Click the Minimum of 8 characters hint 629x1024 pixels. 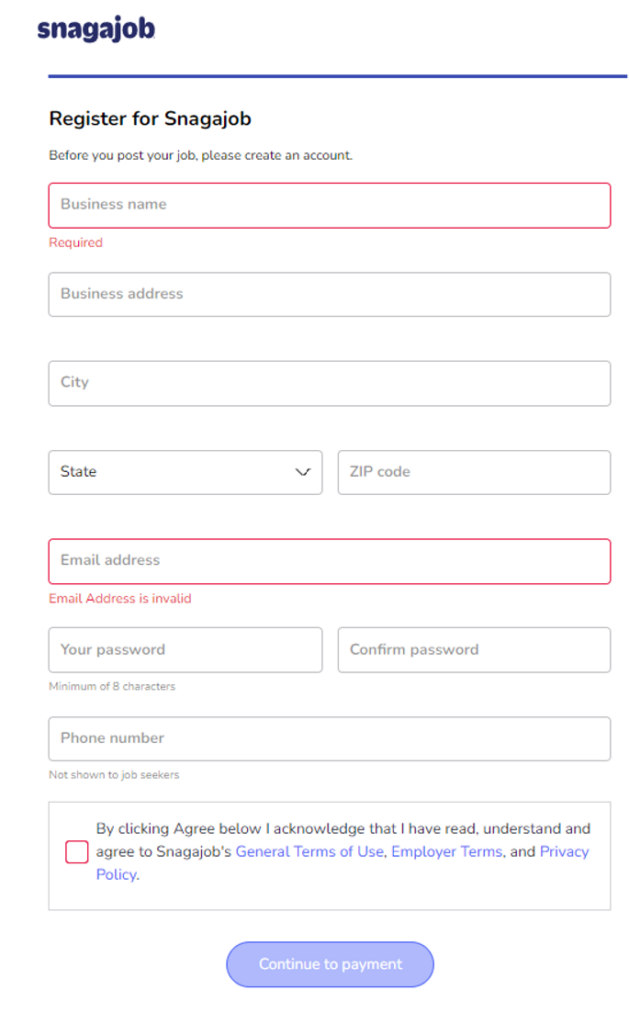tap(112, 686)
